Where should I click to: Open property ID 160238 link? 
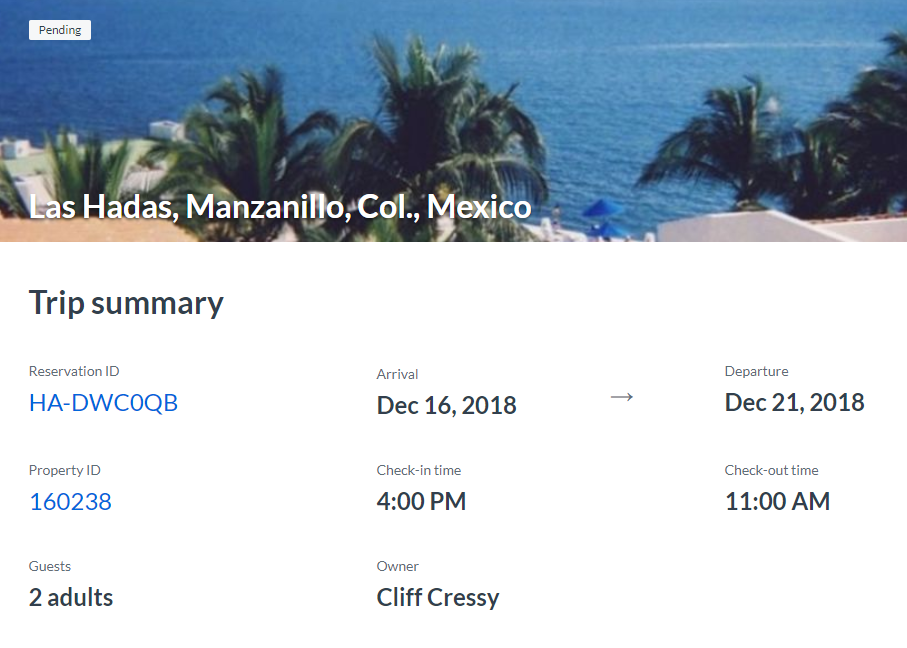pyautogui.click(x=70, y=502)
